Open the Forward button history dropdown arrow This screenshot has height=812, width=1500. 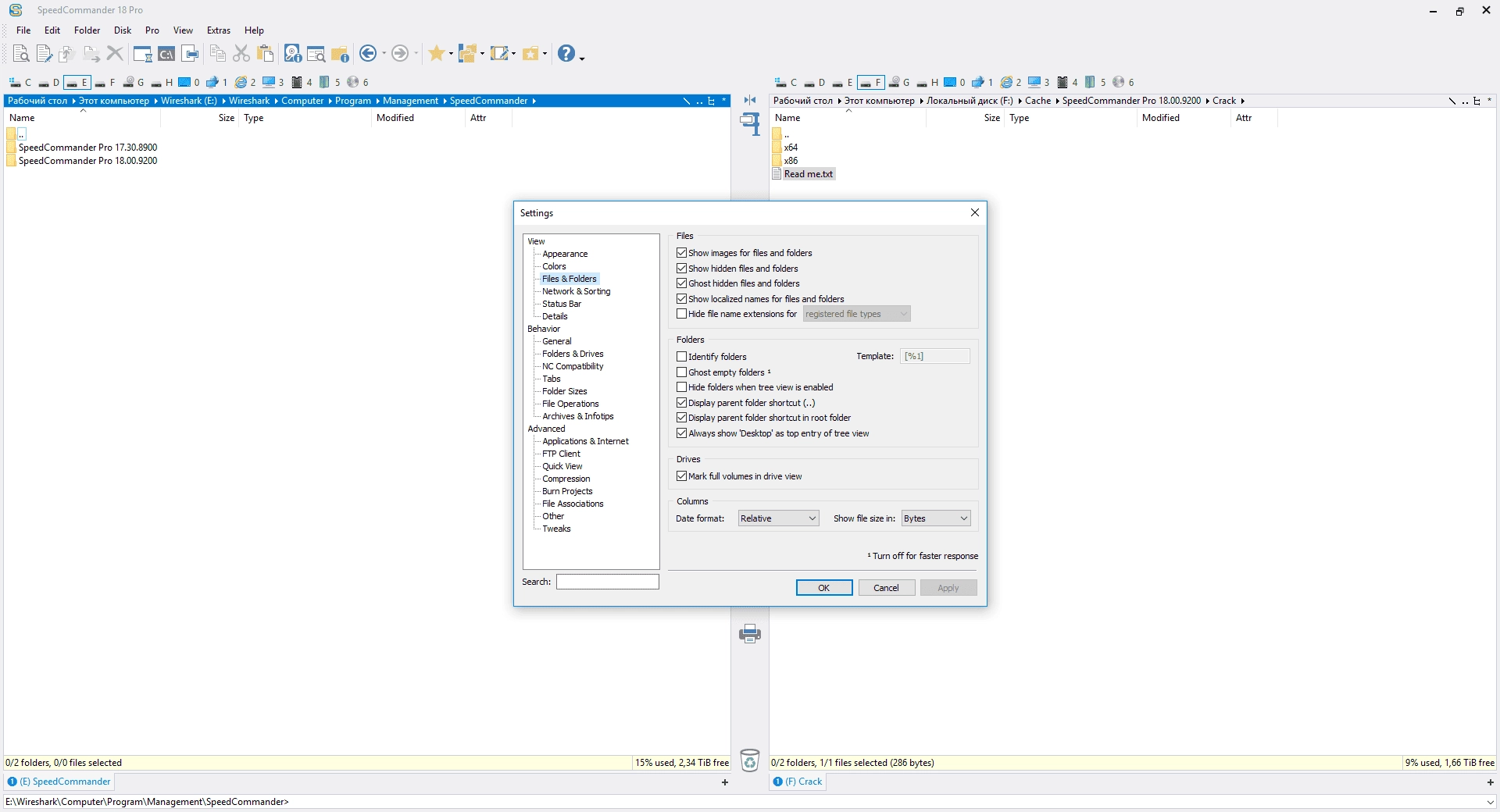click(x=416, y=53)
